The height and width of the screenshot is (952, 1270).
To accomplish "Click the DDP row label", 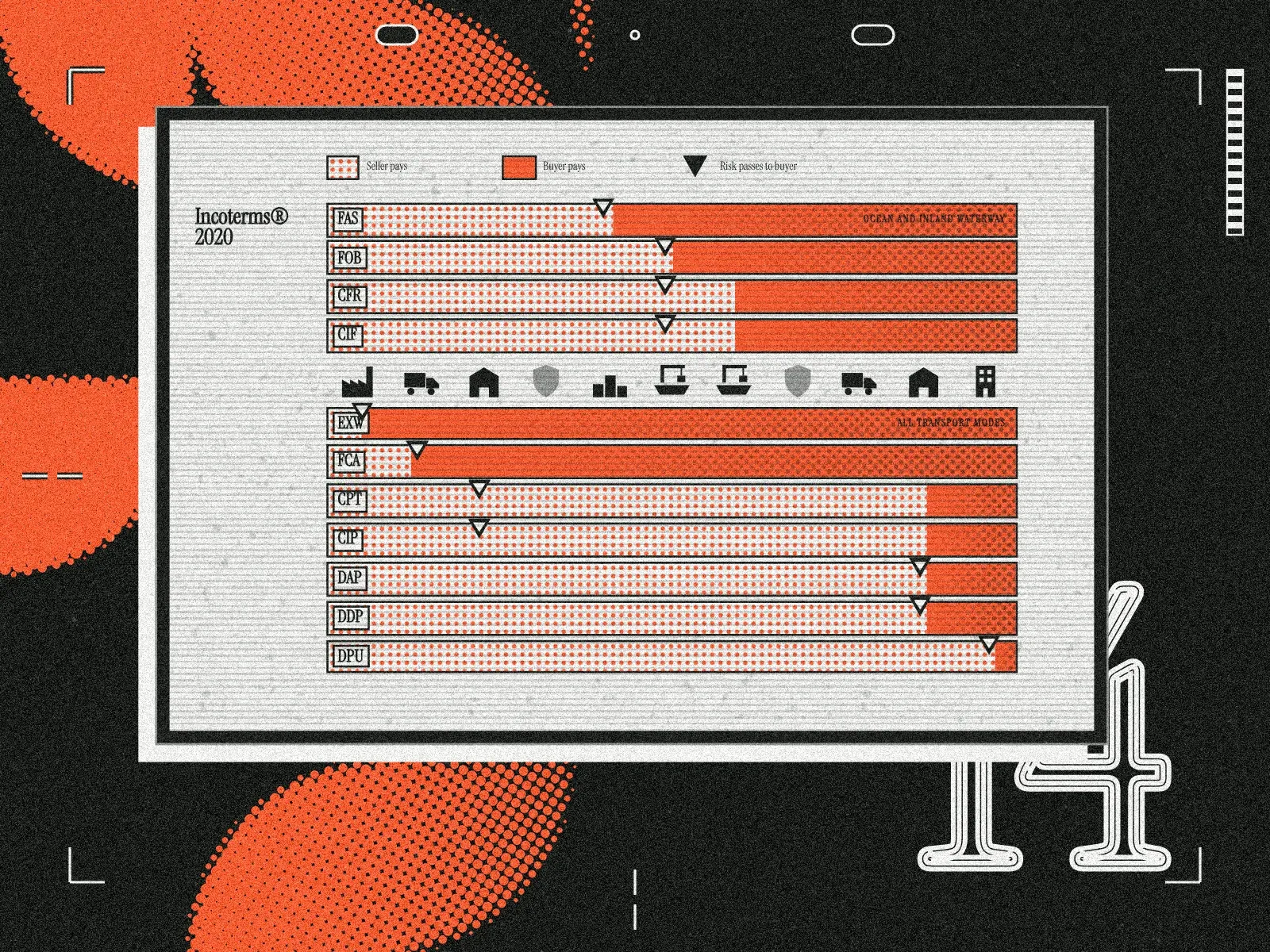I will coord(349,616).
